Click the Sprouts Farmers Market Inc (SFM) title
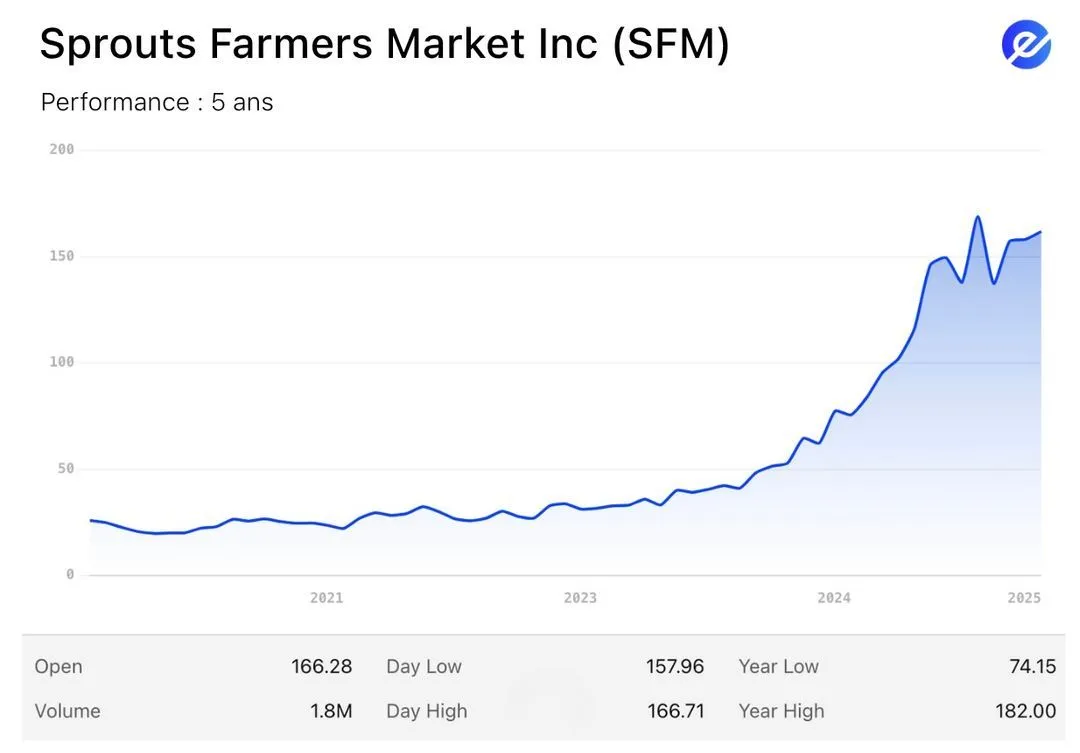This screenshot has height=753, width=1080. tap(384, 44)
